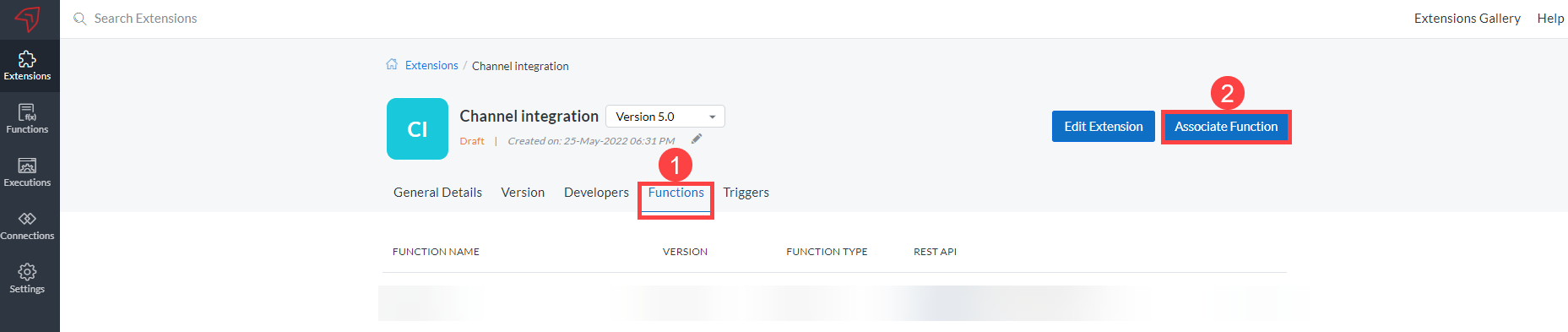This screenshot has height=332, width=1568.
Task: Switch to the General Details tab
Action: [437, 193]
